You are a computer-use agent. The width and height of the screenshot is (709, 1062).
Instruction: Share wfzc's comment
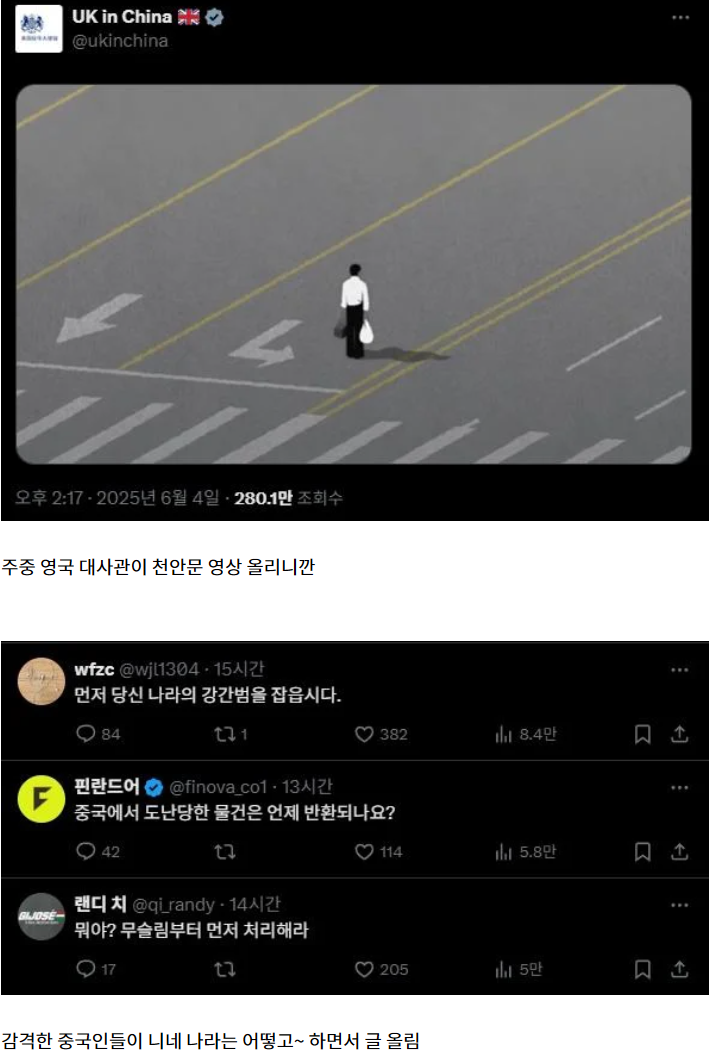click(679, 734)
